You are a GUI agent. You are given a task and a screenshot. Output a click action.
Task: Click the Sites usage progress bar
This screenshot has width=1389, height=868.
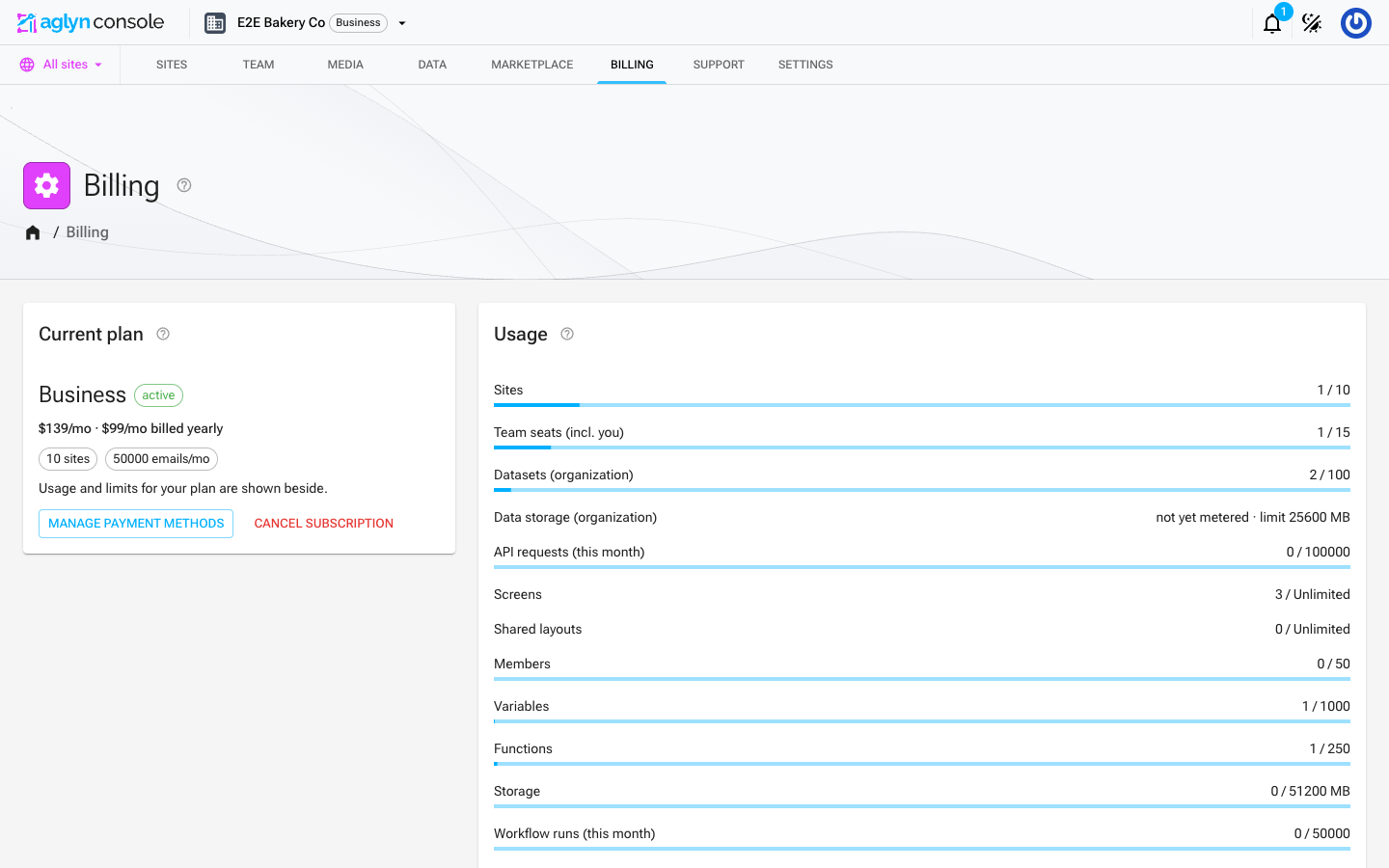point(922,405)
